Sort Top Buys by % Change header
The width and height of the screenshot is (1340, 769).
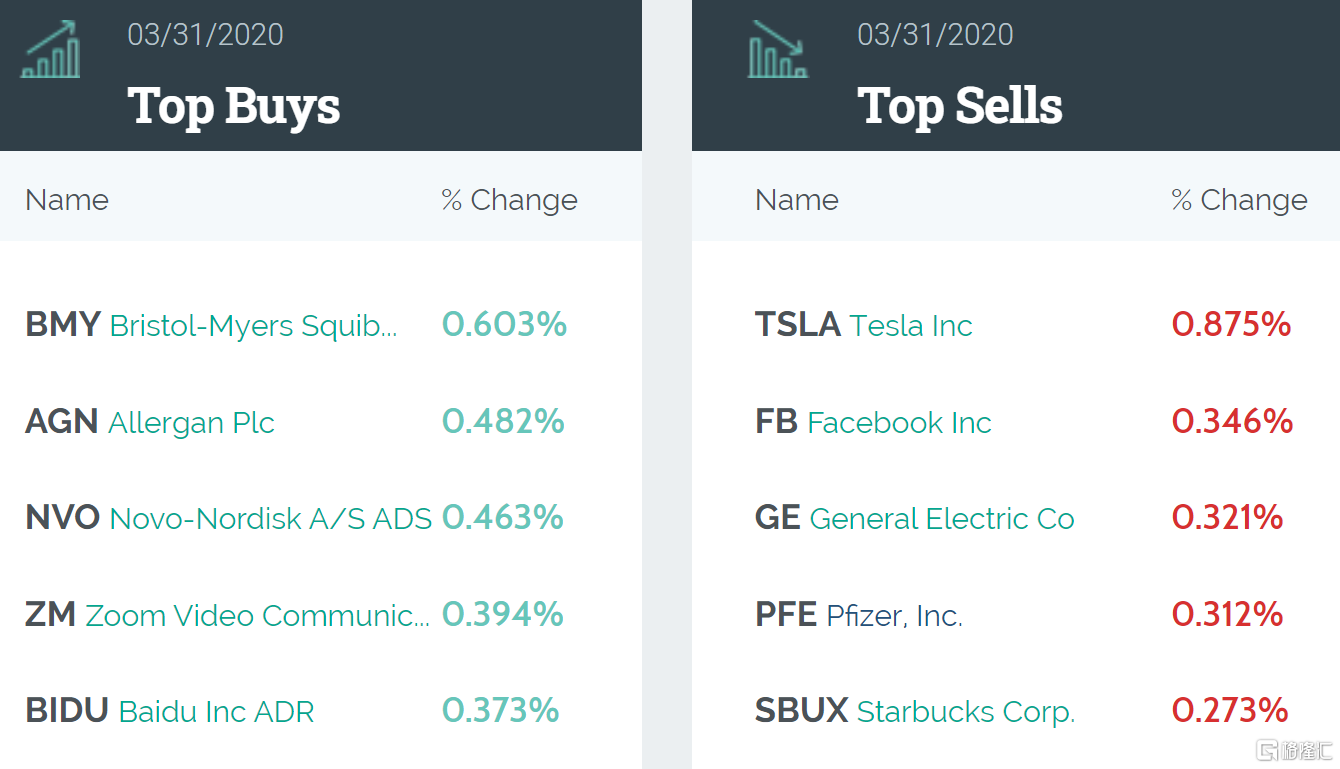tap(510, 200)
